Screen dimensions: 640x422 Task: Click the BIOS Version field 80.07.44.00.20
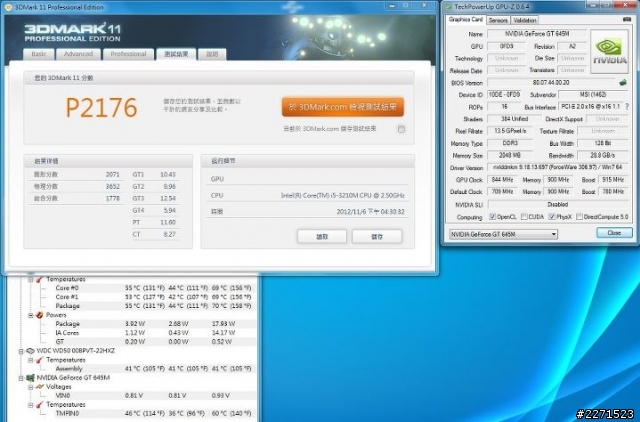click(x=551, y=82)
